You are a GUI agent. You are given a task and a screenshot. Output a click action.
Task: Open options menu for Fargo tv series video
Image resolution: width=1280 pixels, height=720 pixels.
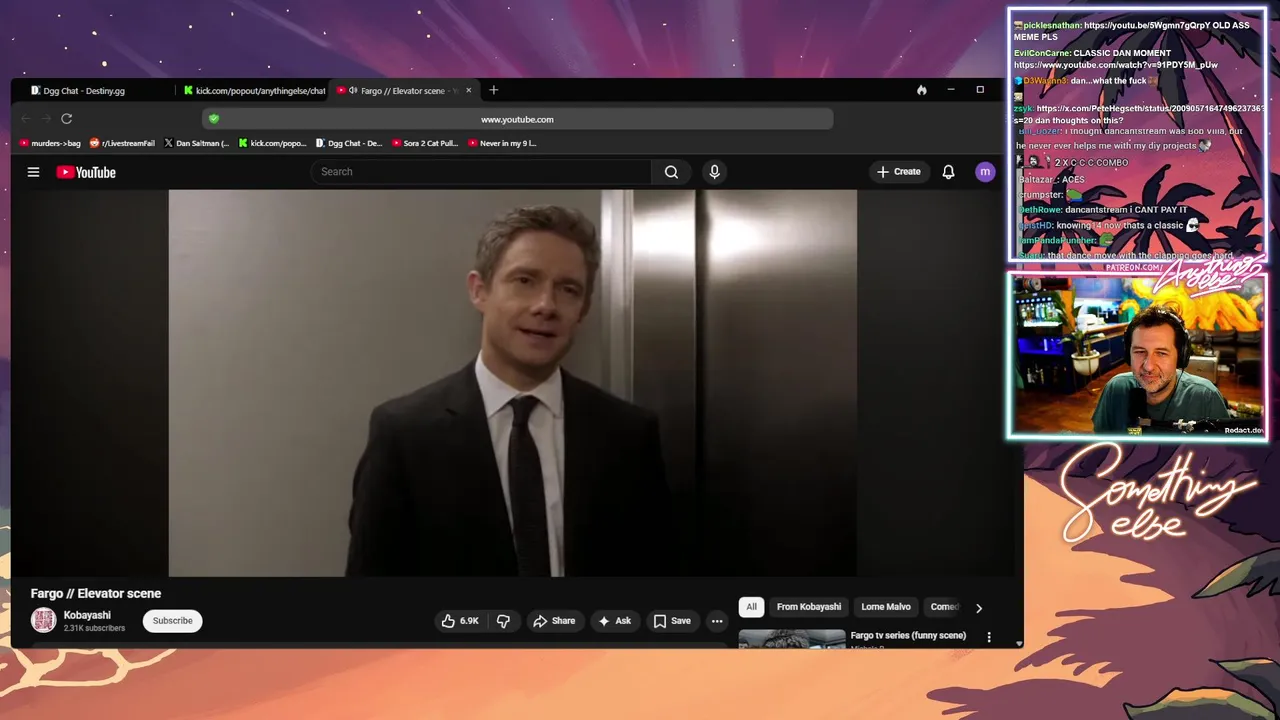point(989,637)
